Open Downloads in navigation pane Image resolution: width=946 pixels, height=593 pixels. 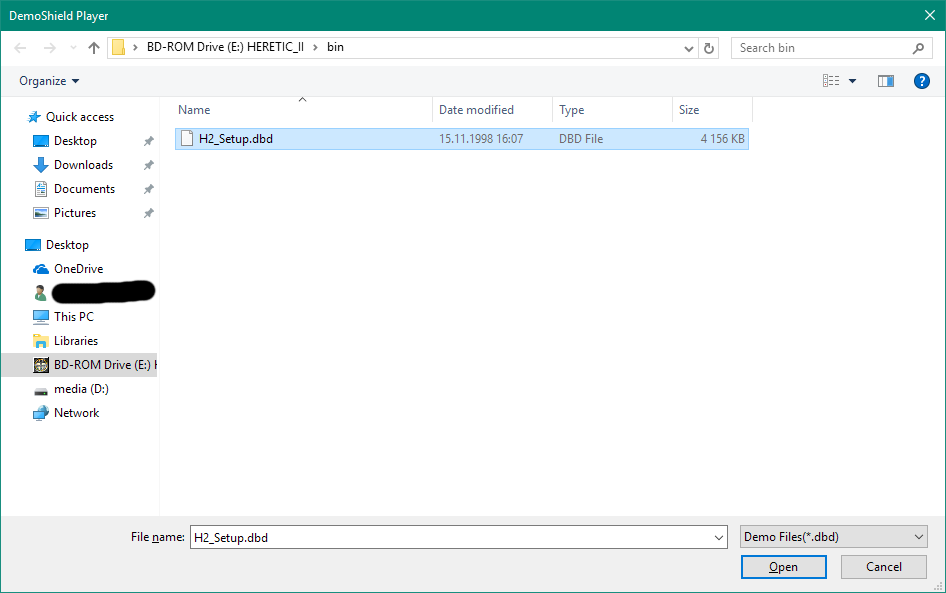(83, 165)
